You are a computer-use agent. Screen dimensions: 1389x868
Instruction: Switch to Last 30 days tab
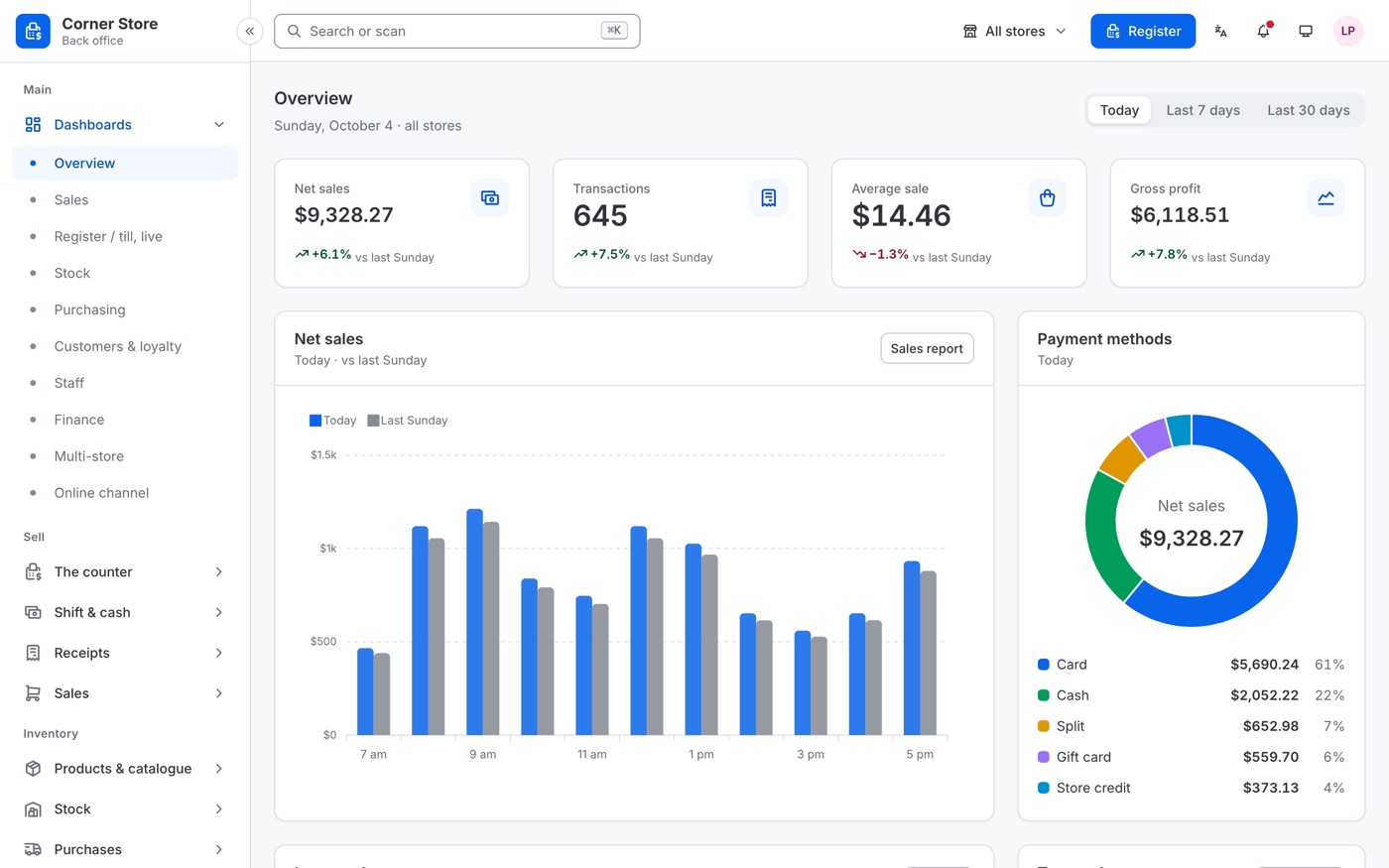(1308, 110)
